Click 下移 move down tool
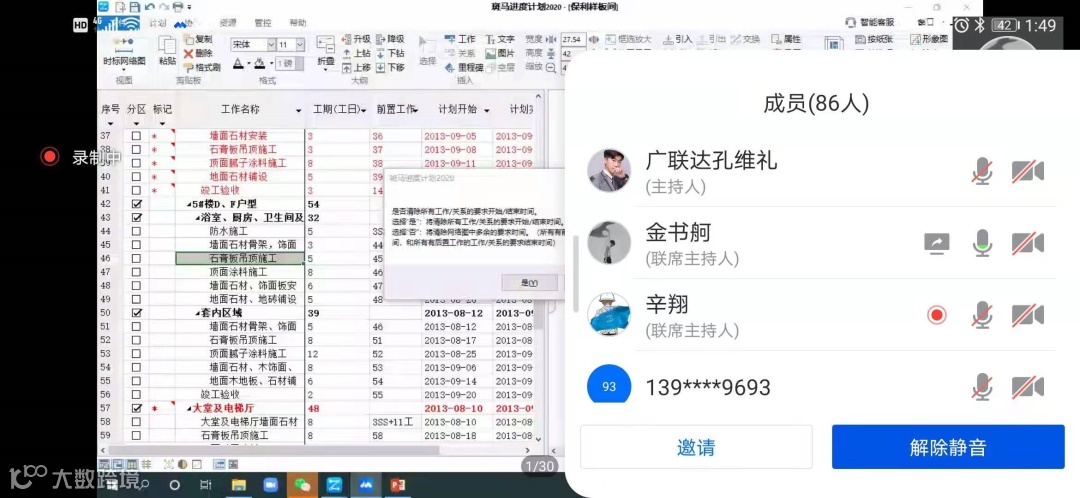 tap(390, 67)
